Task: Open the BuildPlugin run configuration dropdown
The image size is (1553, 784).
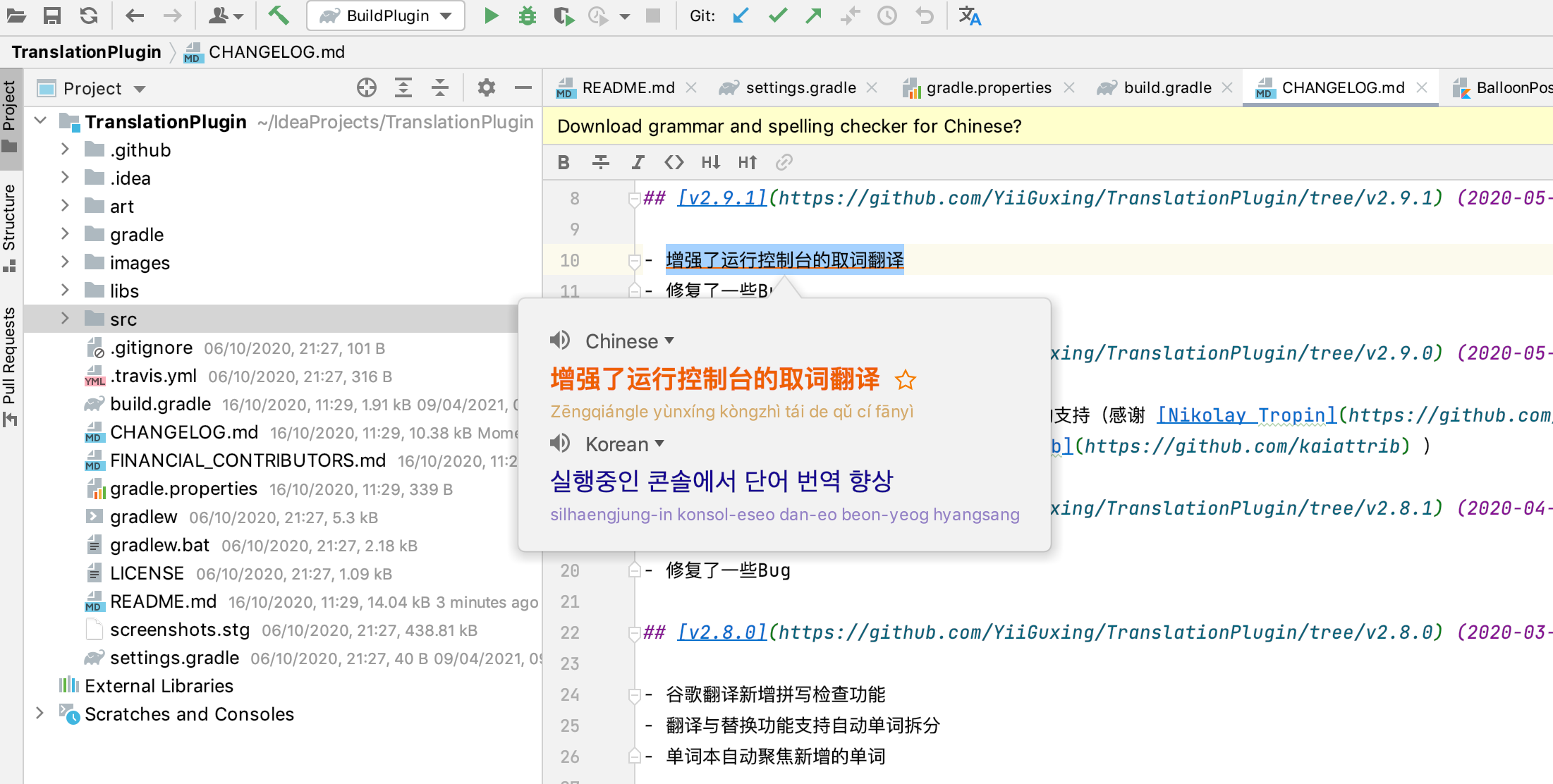Action: [x=386, y=16]
